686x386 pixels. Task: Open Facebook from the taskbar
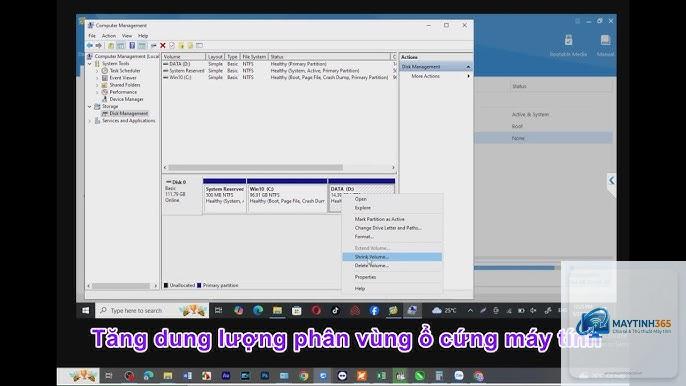point(374,310)
